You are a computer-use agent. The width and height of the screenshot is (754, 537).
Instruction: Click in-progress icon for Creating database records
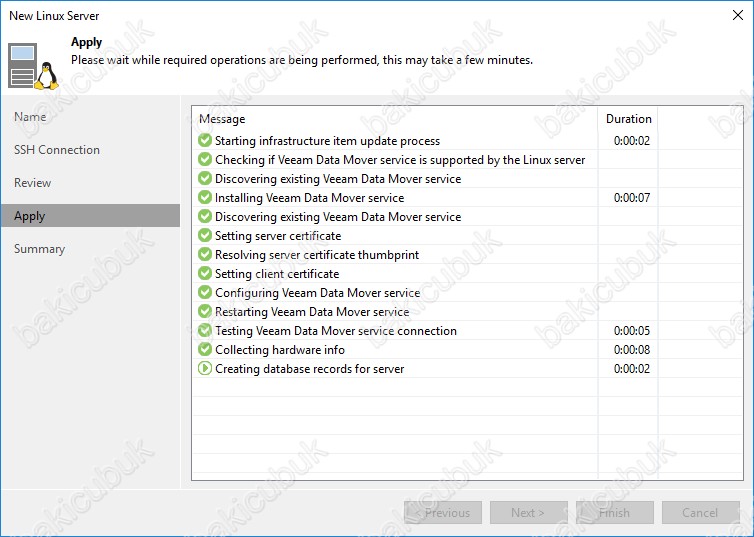[x=205, y=369]
